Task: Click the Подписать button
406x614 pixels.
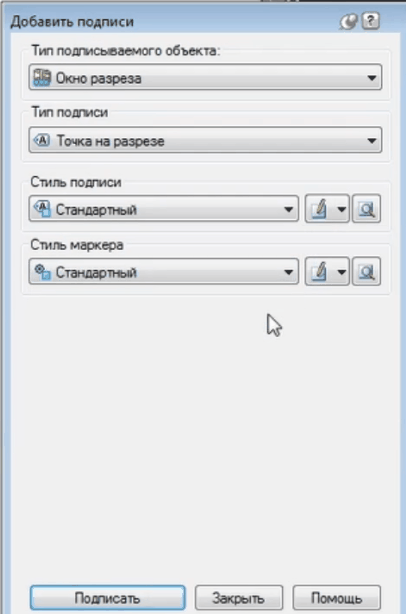Action: click(x=107, y=598)
